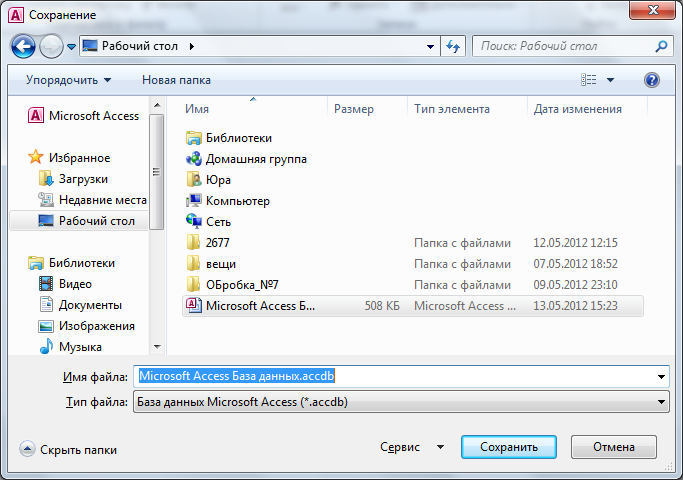
Task: Open the address bar history dropdown
Action: coord(430,46)
